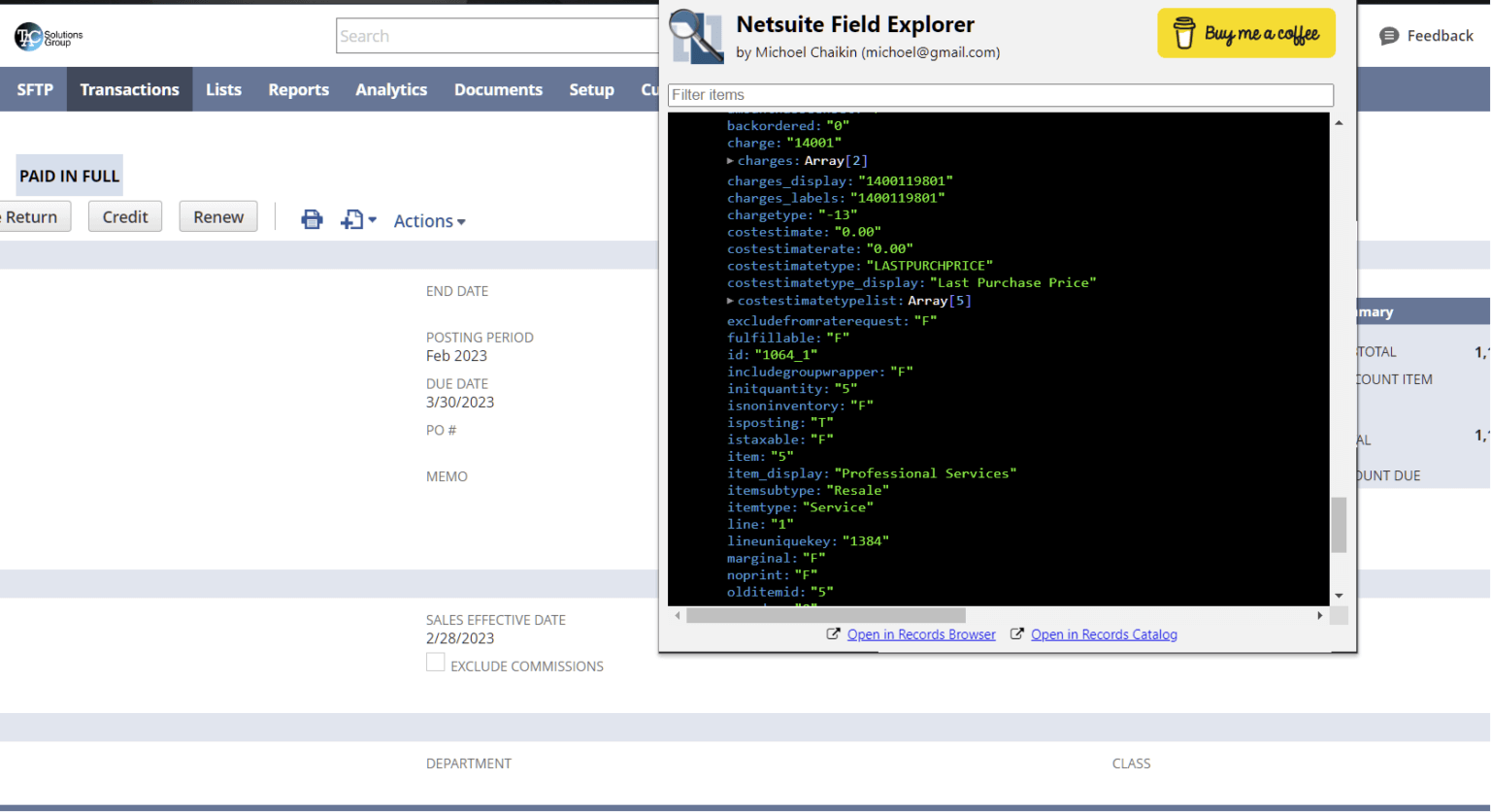Screen dimensions: 1491x812
Task: Click the explorer vertical scrollbar thumb
Action: (1339, 524)
